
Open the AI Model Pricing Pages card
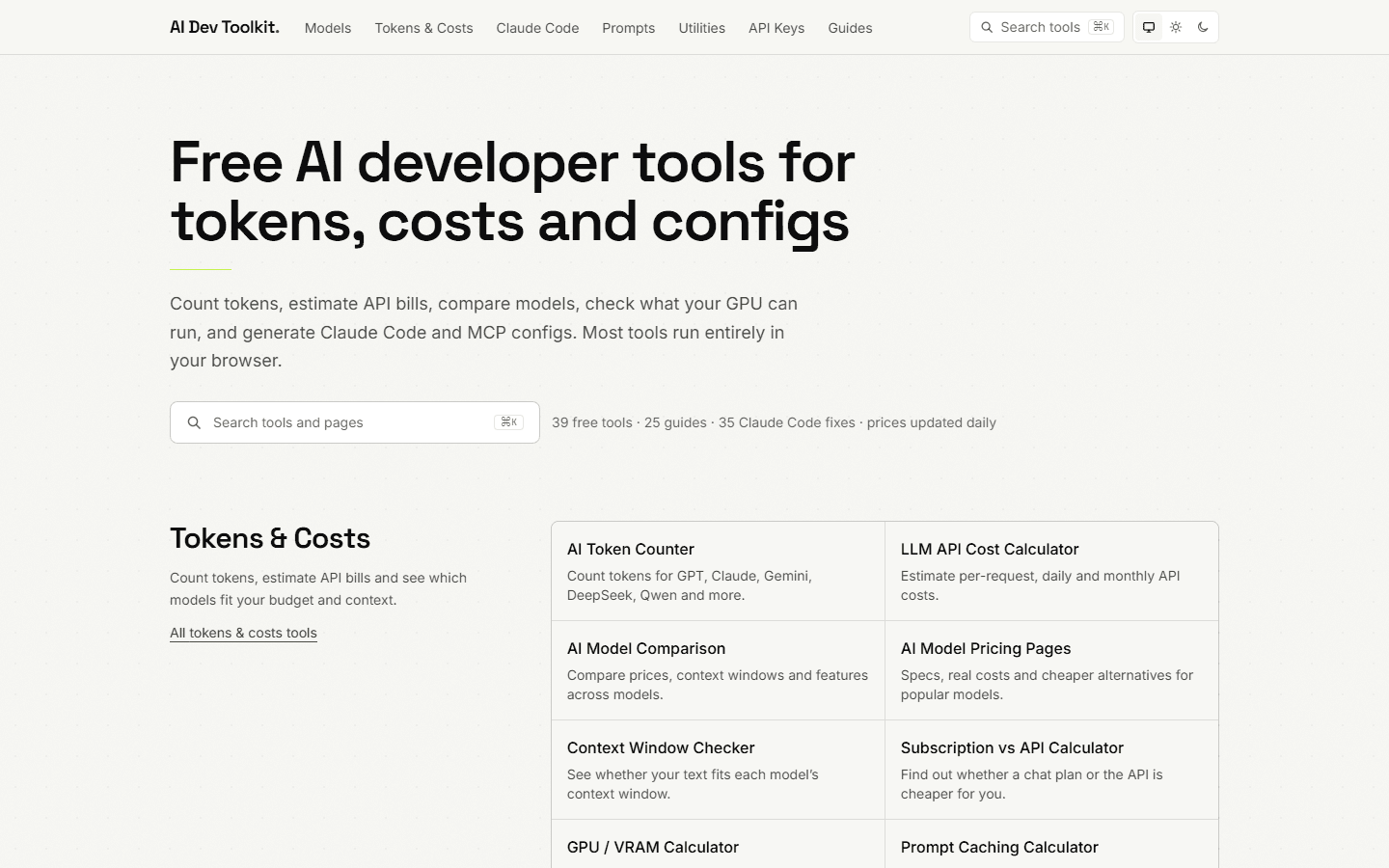[1051, 670]
